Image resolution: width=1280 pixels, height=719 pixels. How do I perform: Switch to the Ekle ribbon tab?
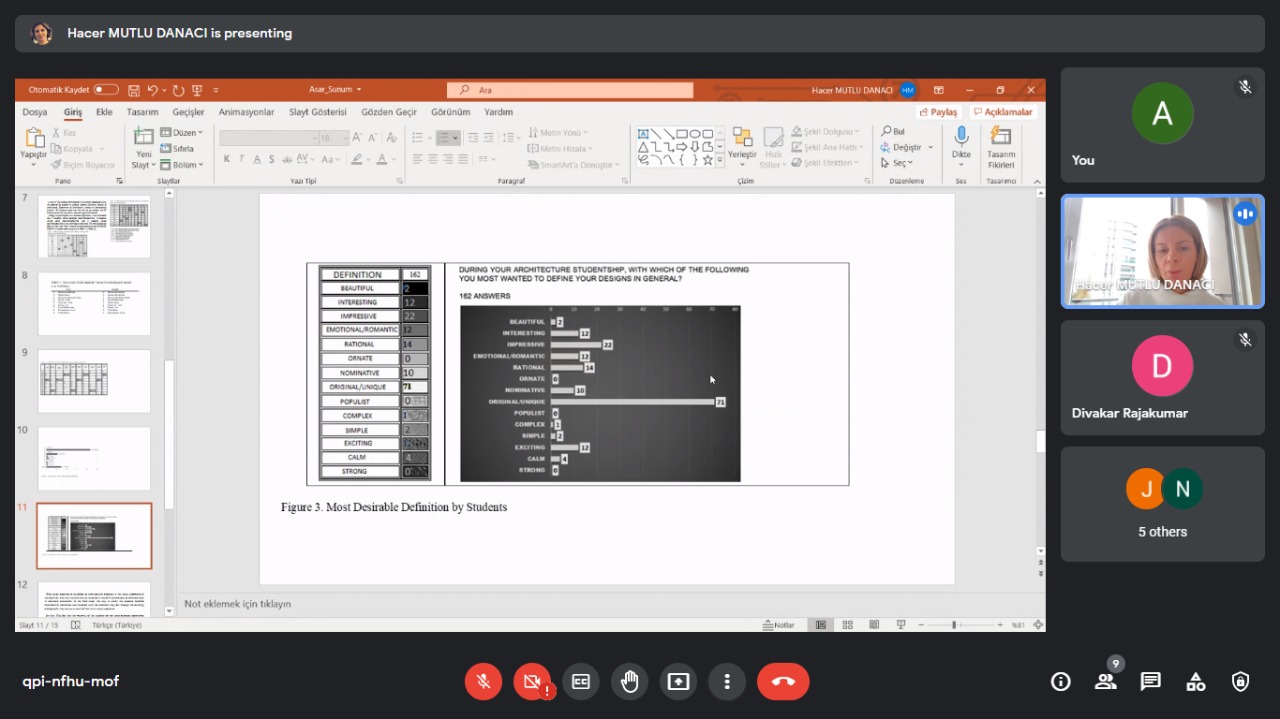[104, 112]
